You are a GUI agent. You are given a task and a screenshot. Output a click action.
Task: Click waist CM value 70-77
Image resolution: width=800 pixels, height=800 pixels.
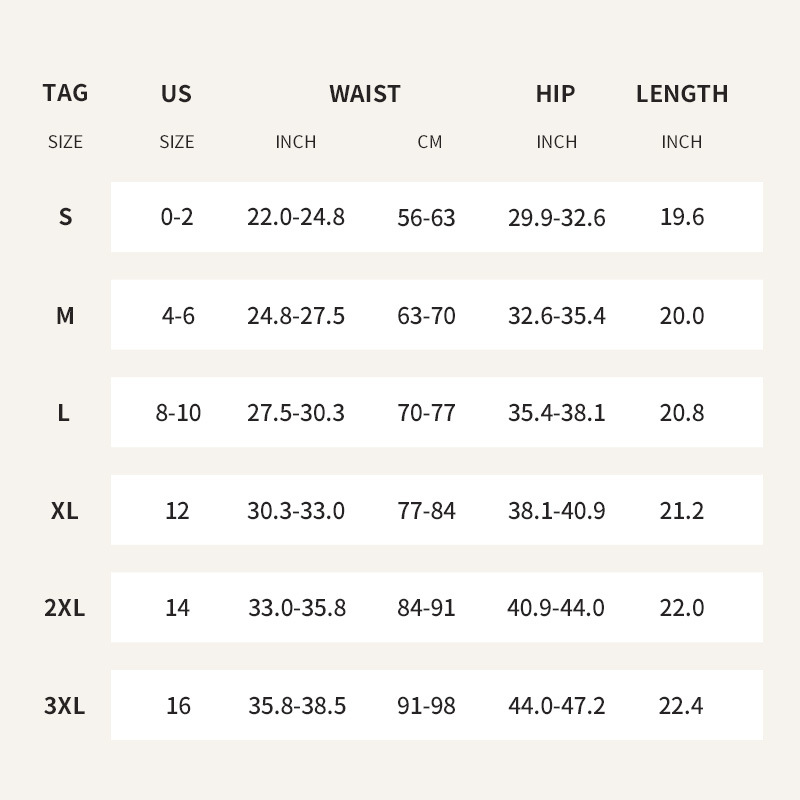(426, 413)
